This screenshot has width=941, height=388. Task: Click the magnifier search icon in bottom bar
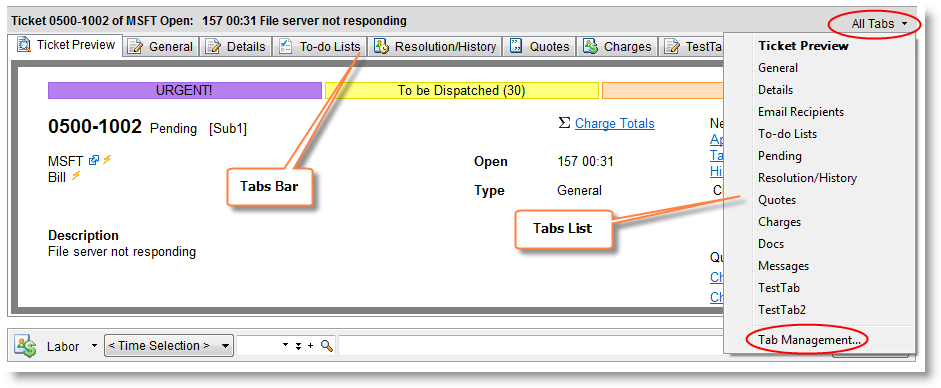pyautogui.click(x=327, y=346)
